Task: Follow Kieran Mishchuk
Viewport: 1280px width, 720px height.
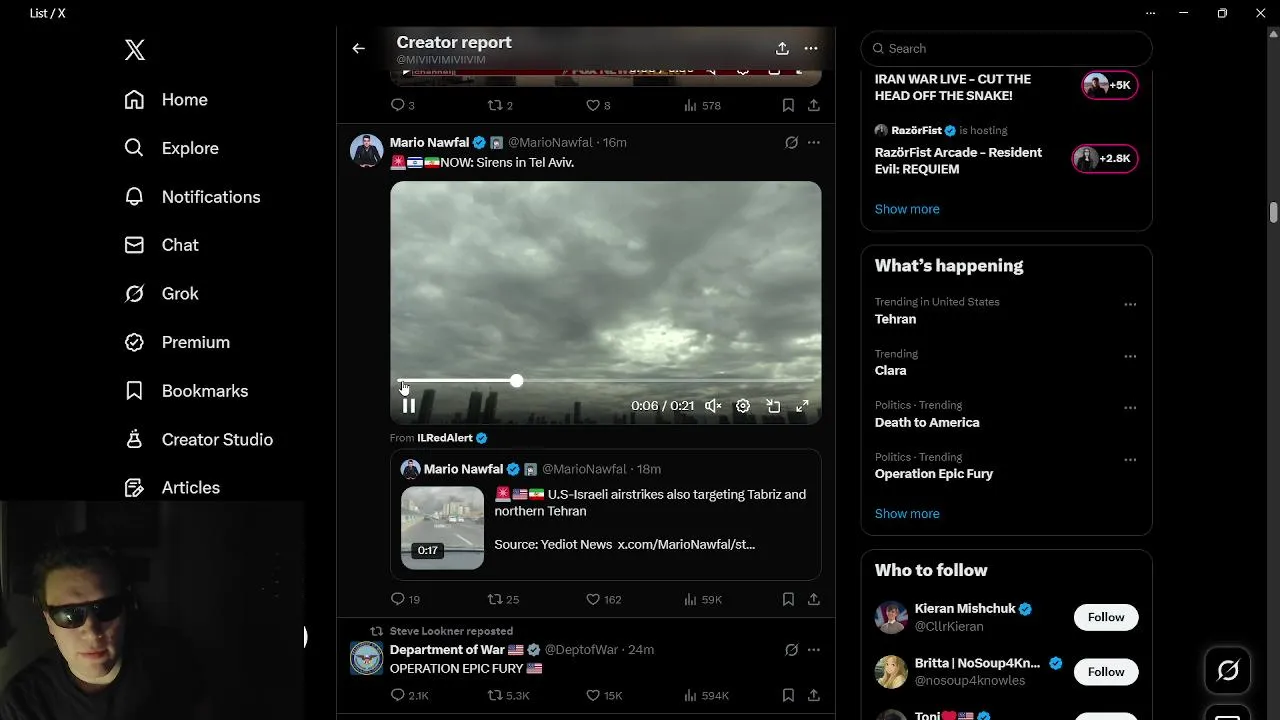Action: click(x=1106, y=617)
